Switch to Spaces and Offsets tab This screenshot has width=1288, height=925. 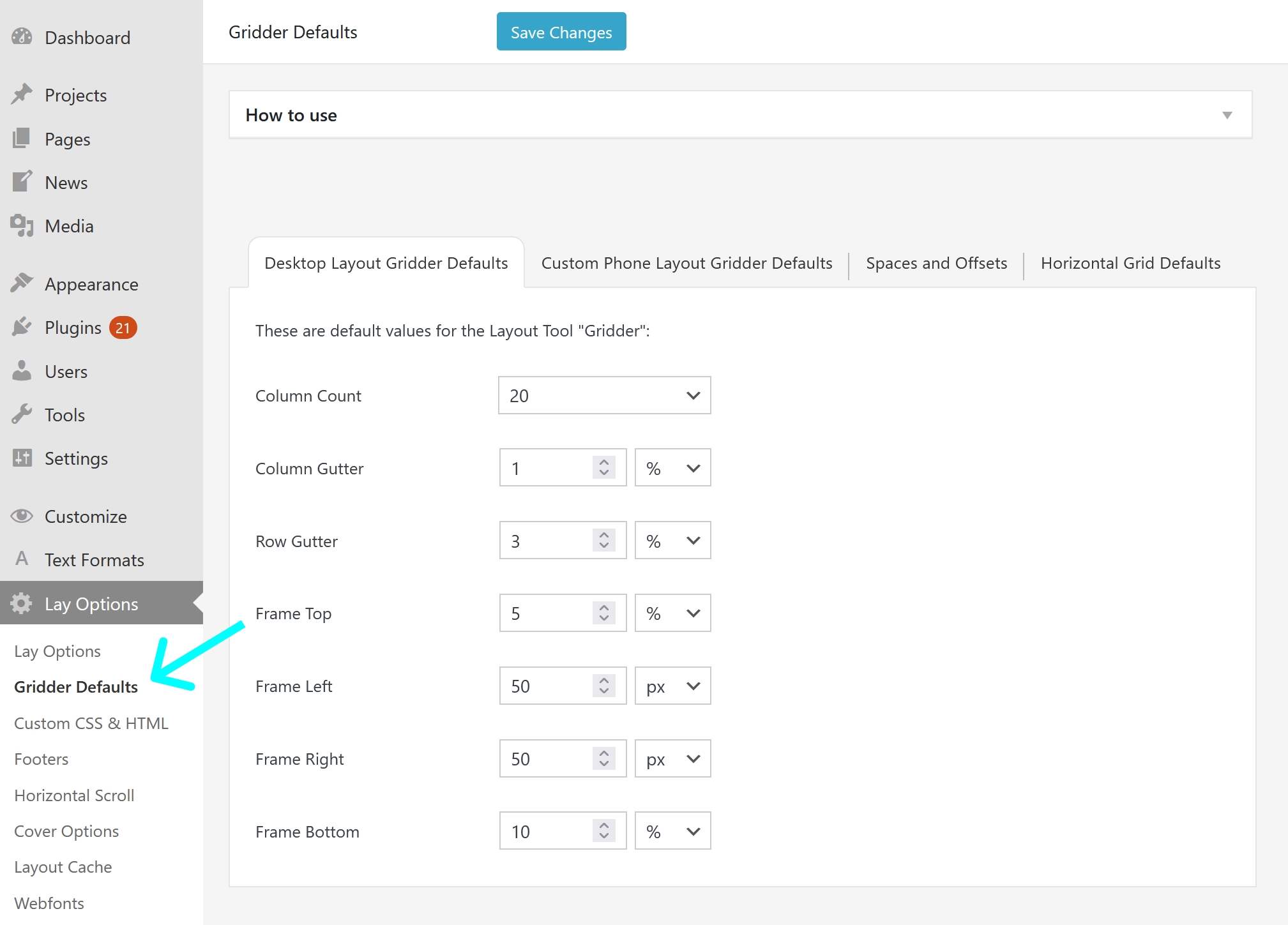[936, 263]
